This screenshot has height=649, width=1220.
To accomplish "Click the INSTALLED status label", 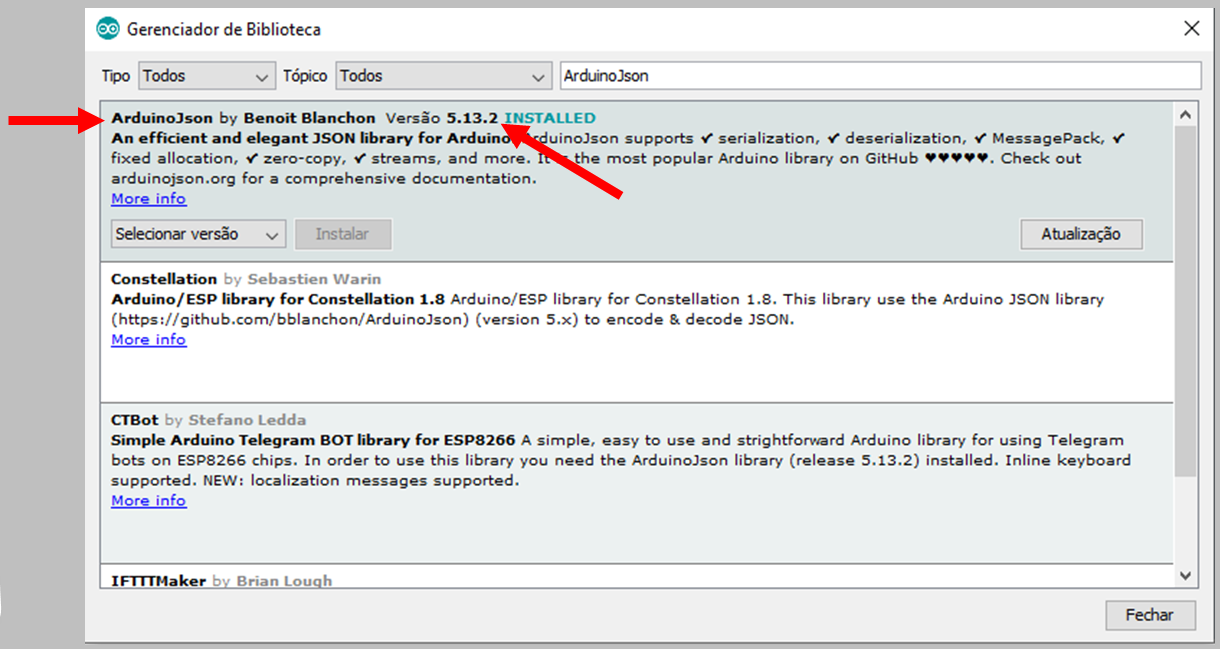I will point(550,118).
